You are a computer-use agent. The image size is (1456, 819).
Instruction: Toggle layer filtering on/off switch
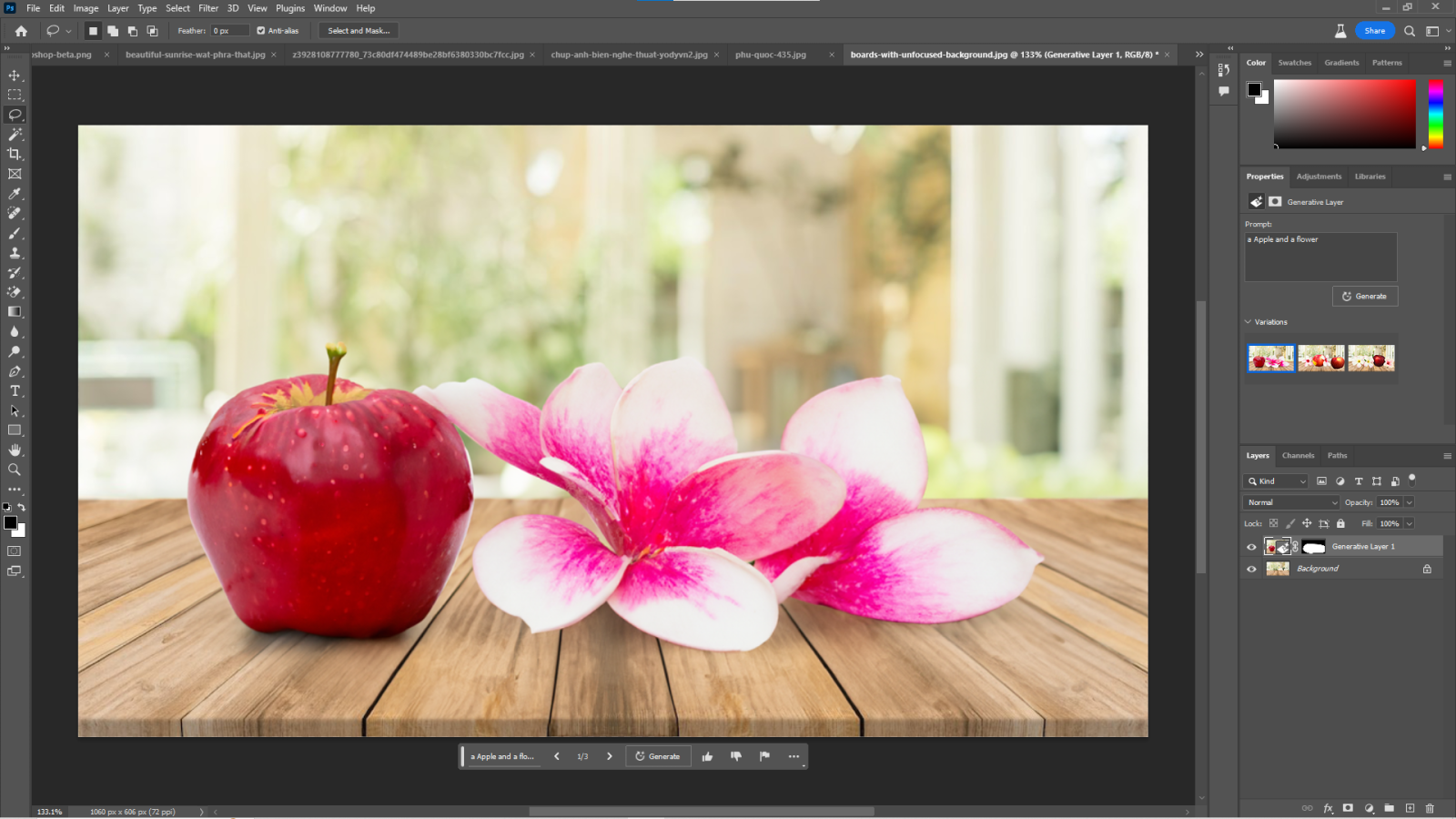tap(1412, 479)
